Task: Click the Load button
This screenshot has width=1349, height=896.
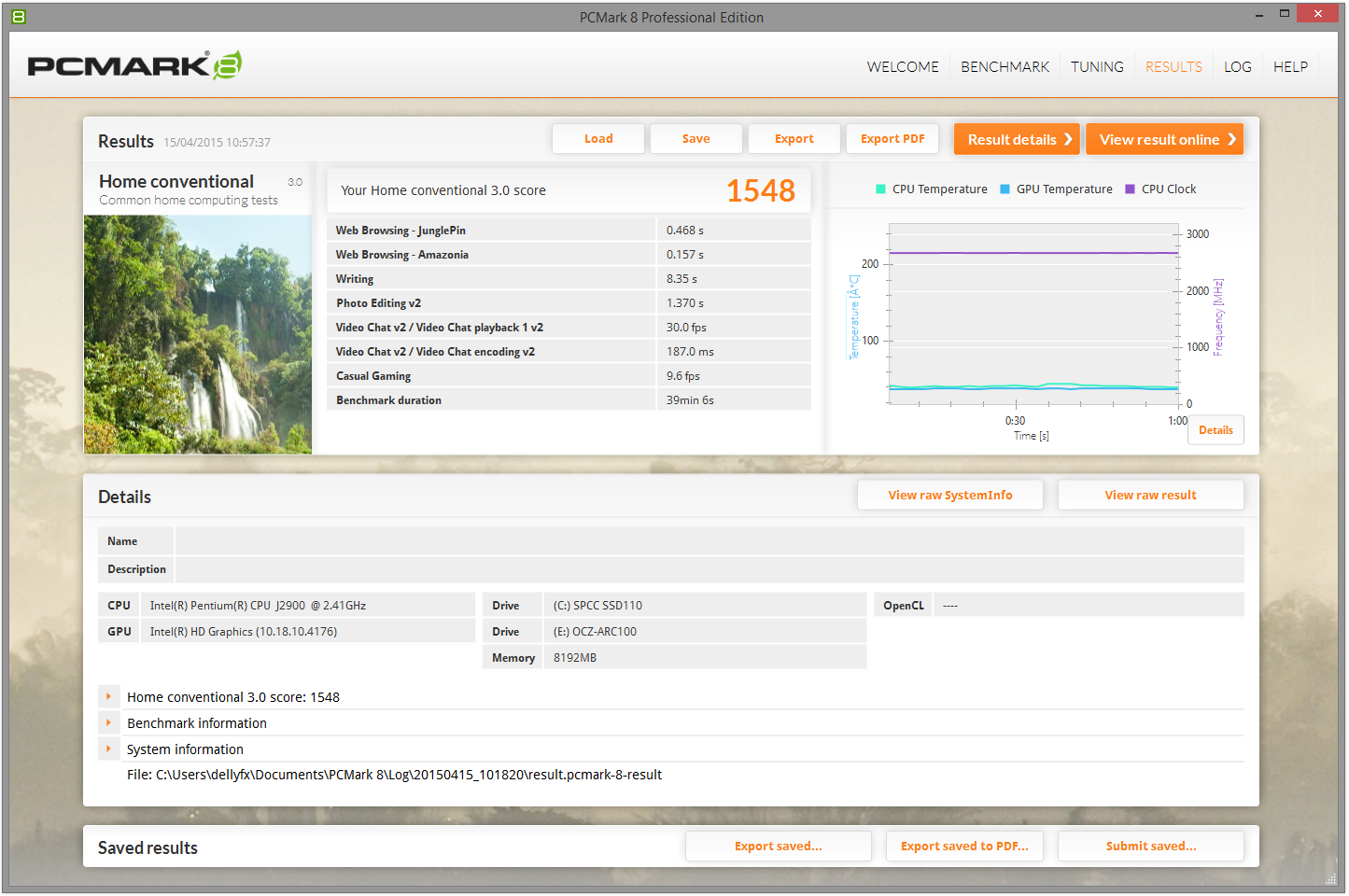Action: tap(598, 139)
